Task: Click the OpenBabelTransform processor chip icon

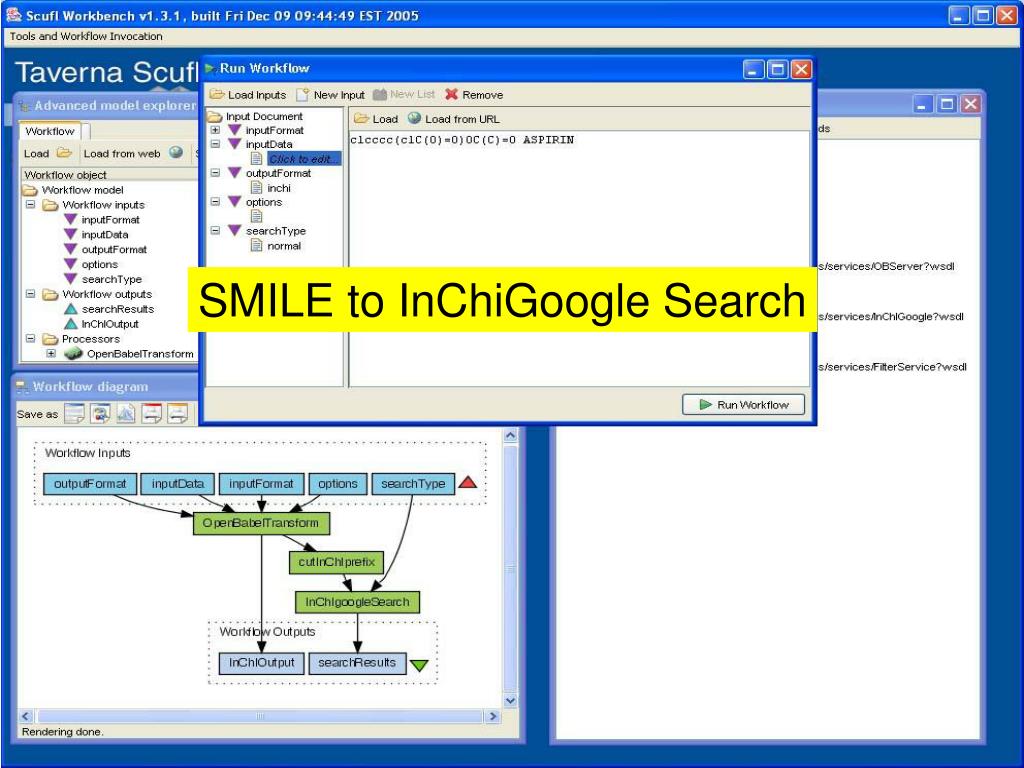Action: (x=73, y=353)
